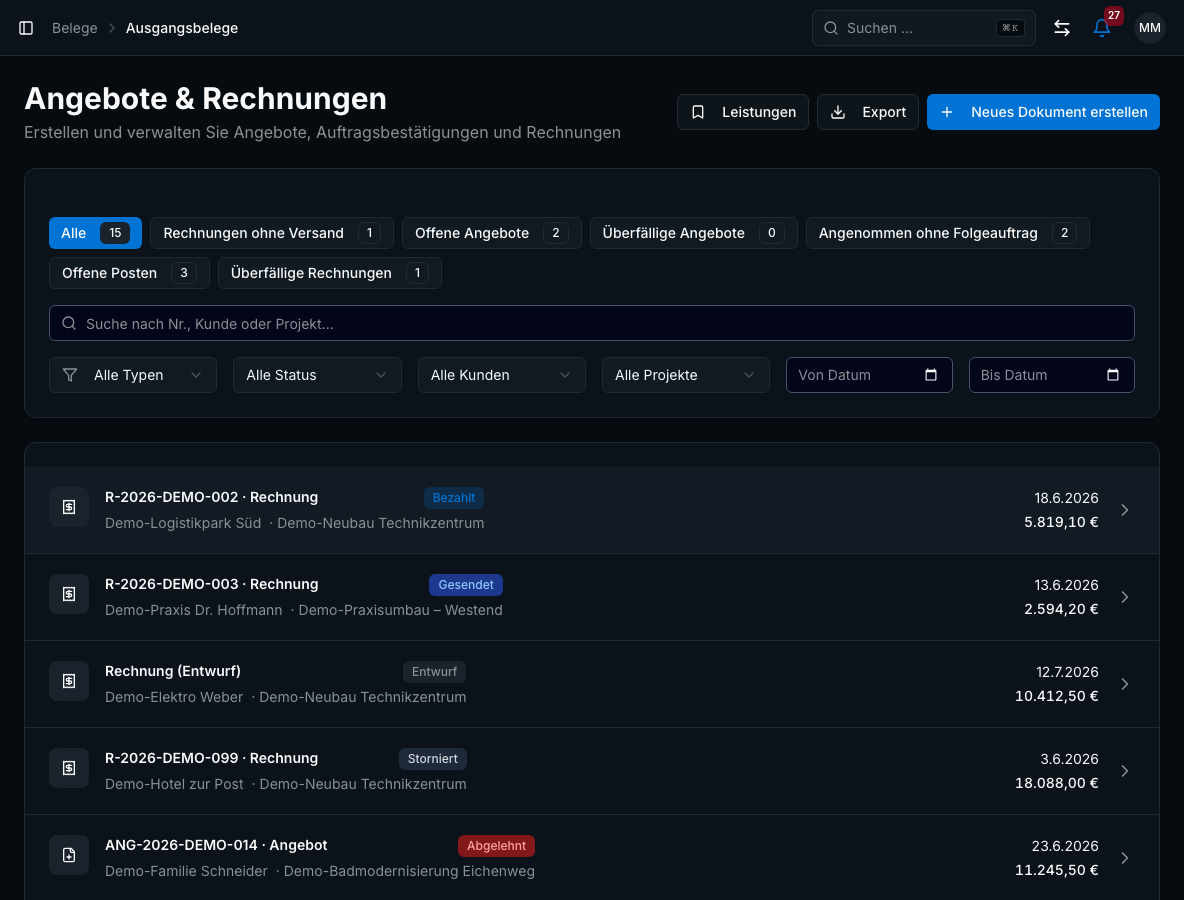
Task: Click the date 13.6.2026
Action: pyautogui.click(x=1066, y=584)
